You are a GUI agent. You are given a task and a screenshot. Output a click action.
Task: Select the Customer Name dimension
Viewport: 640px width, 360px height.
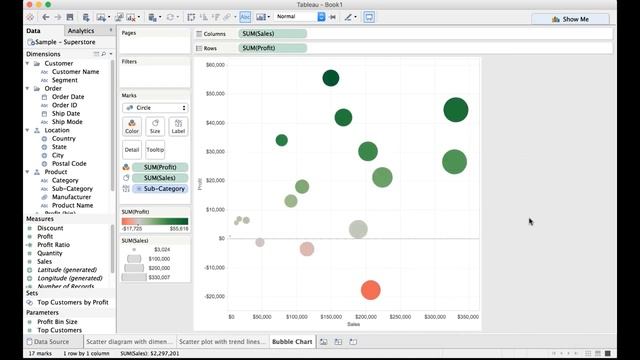(x=76, y=72)
